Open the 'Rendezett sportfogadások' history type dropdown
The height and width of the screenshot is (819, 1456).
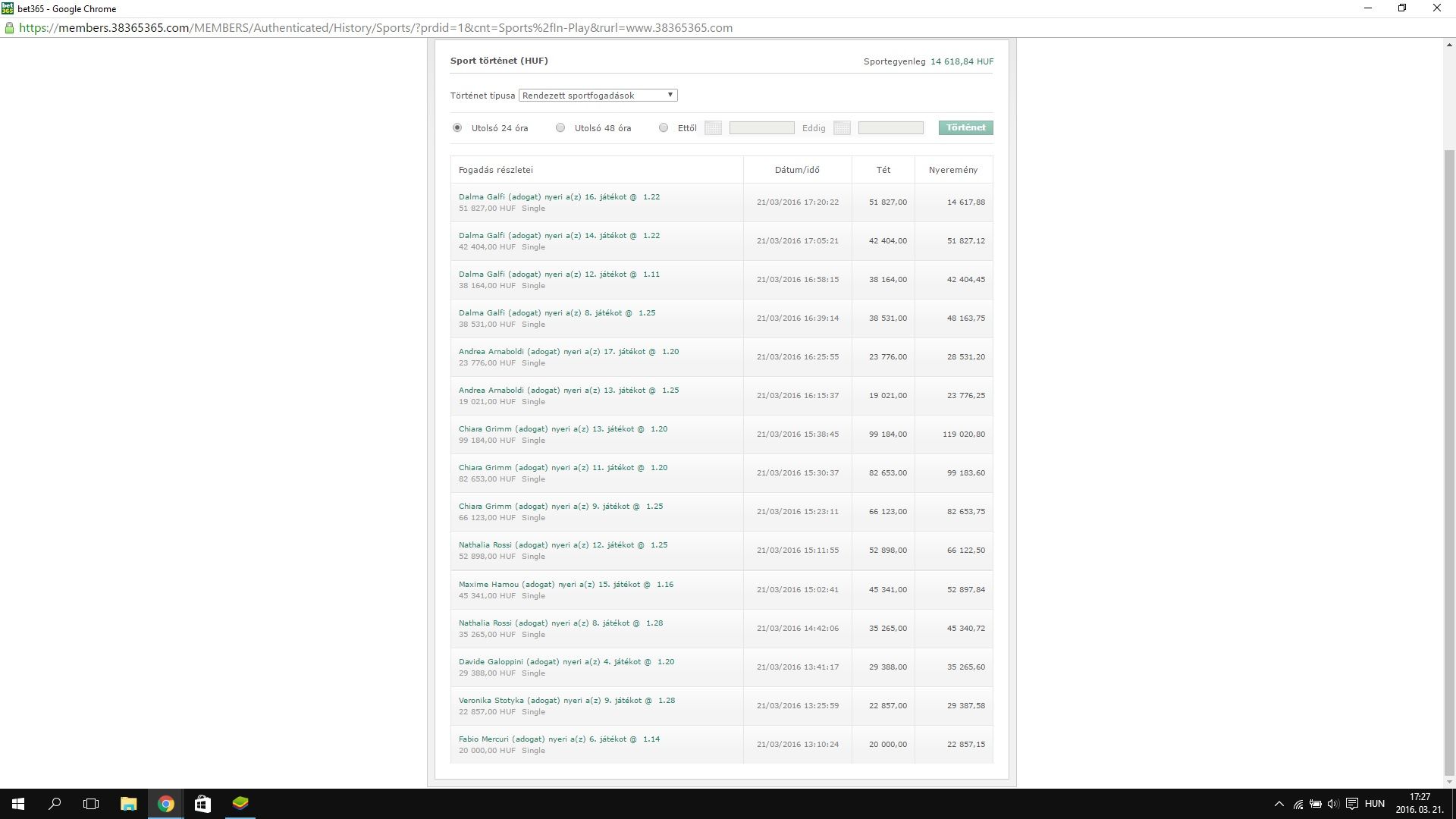pos(598,96)
